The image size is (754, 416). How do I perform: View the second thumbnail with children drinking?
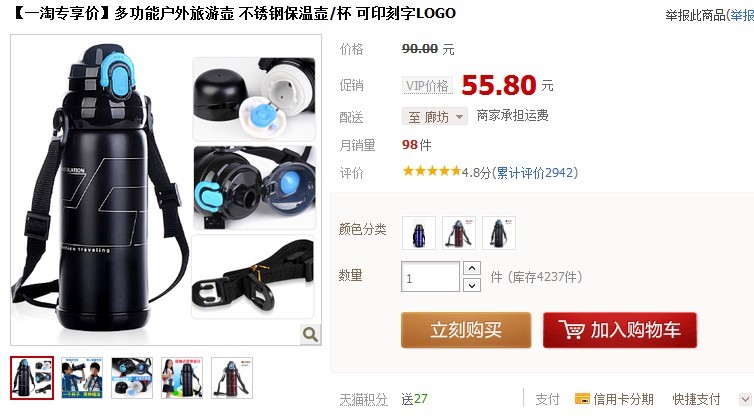82,378
